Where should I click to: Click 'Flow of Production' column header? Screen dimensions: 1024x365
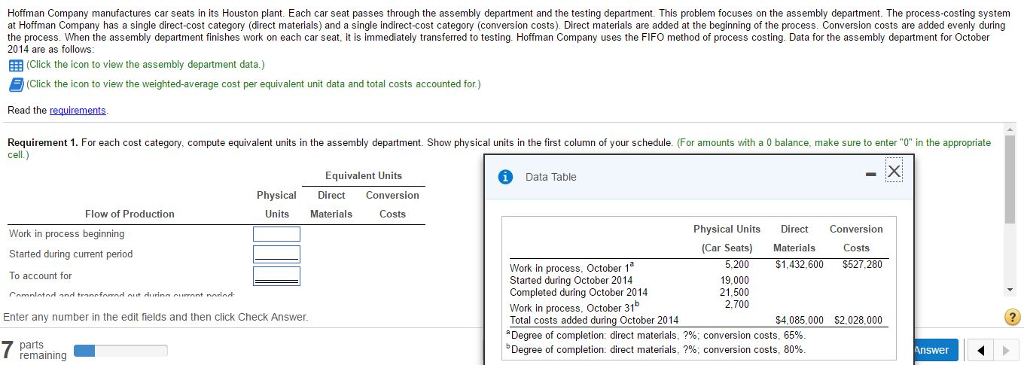pyautogui.click(x=130, y=214)
